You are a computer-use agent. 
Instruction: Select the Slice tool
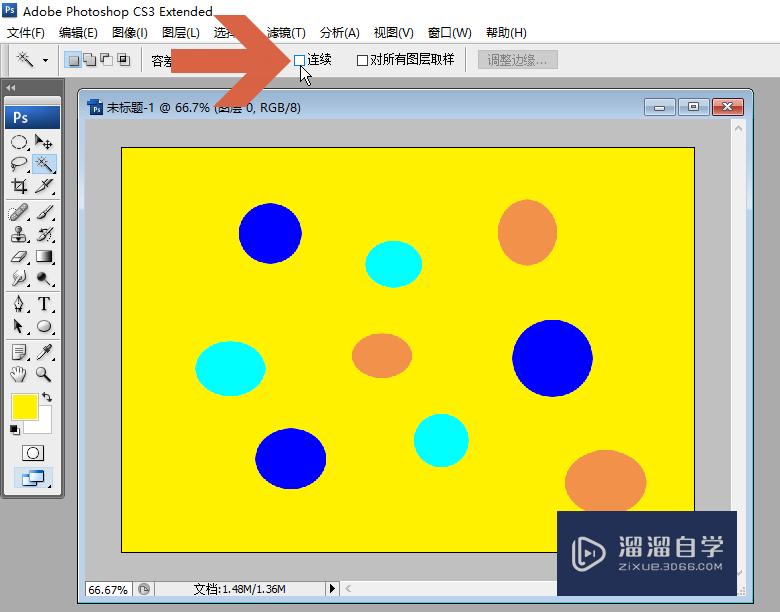pyautogui.click(x=44, y=186)
